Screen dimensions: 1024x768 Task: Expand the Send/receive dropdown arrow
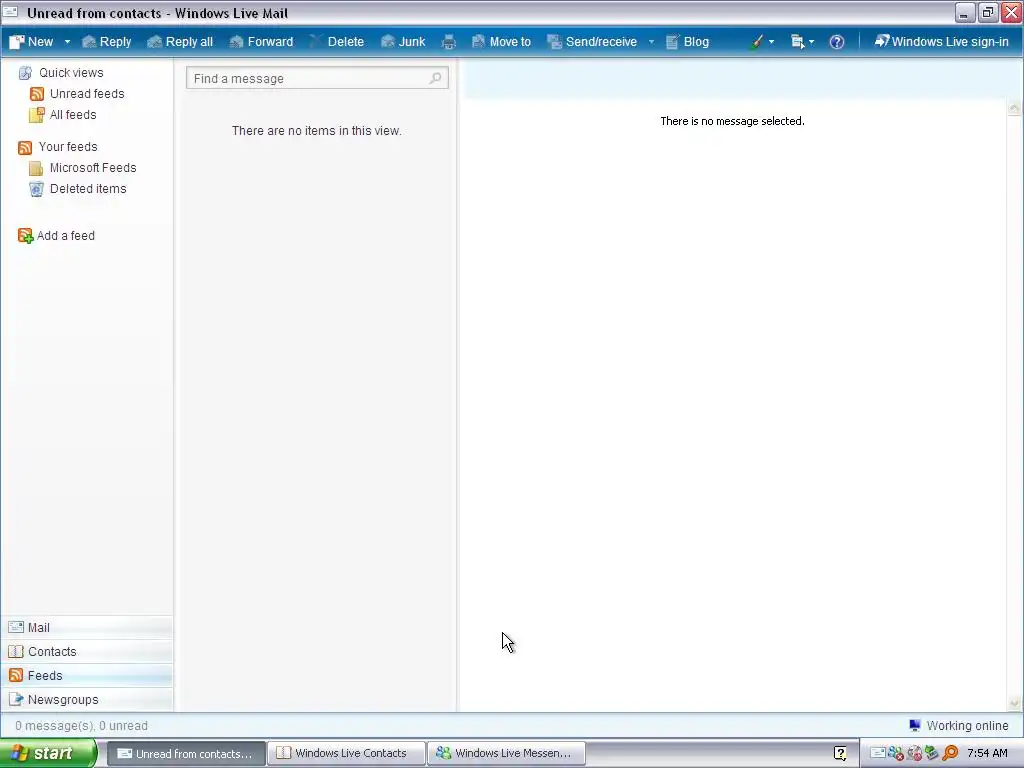[x=651, y=42]
